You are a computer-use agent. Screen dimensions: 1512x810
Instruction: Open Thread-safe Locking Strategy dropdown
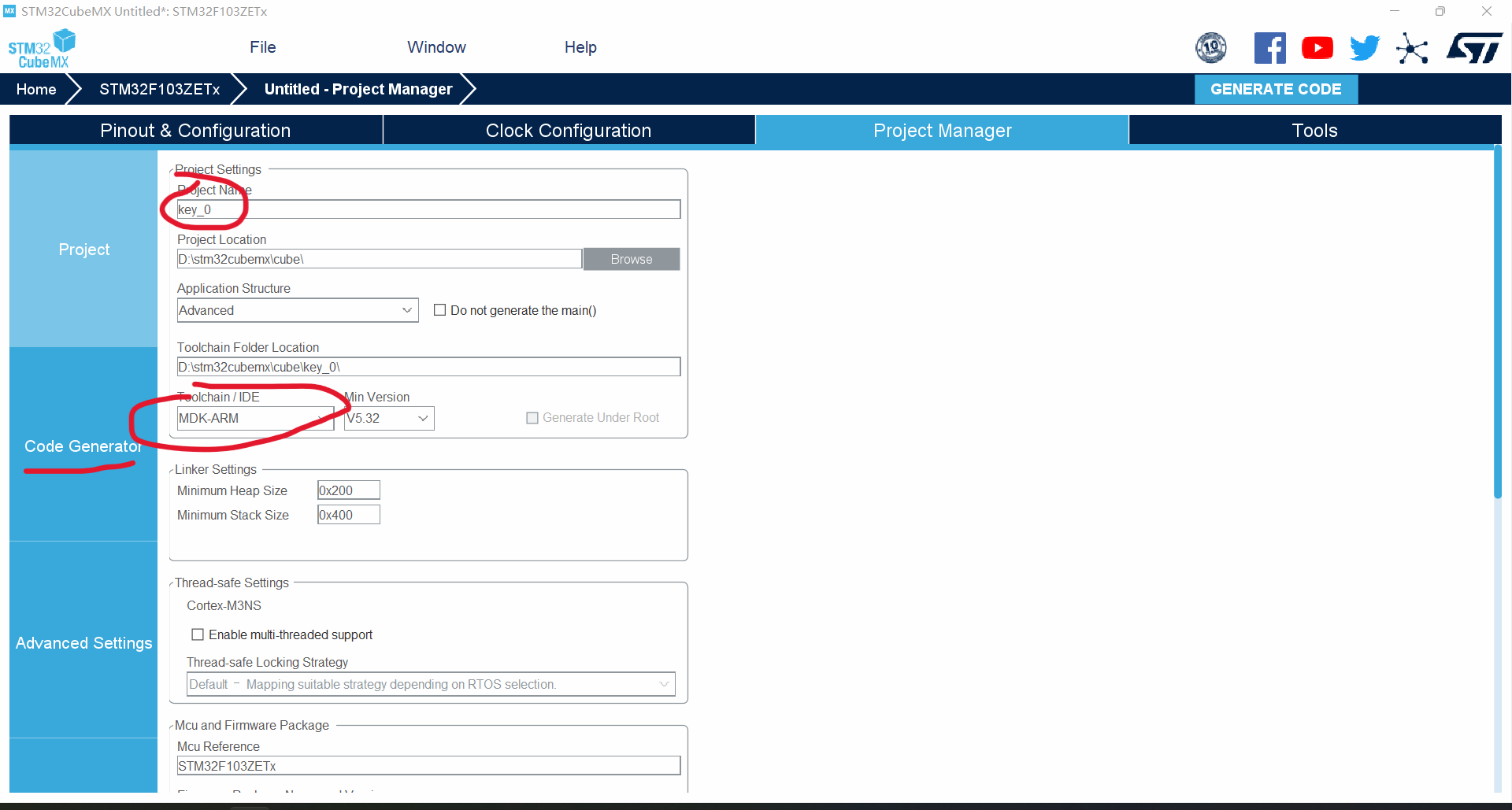(x=431, y=684)
